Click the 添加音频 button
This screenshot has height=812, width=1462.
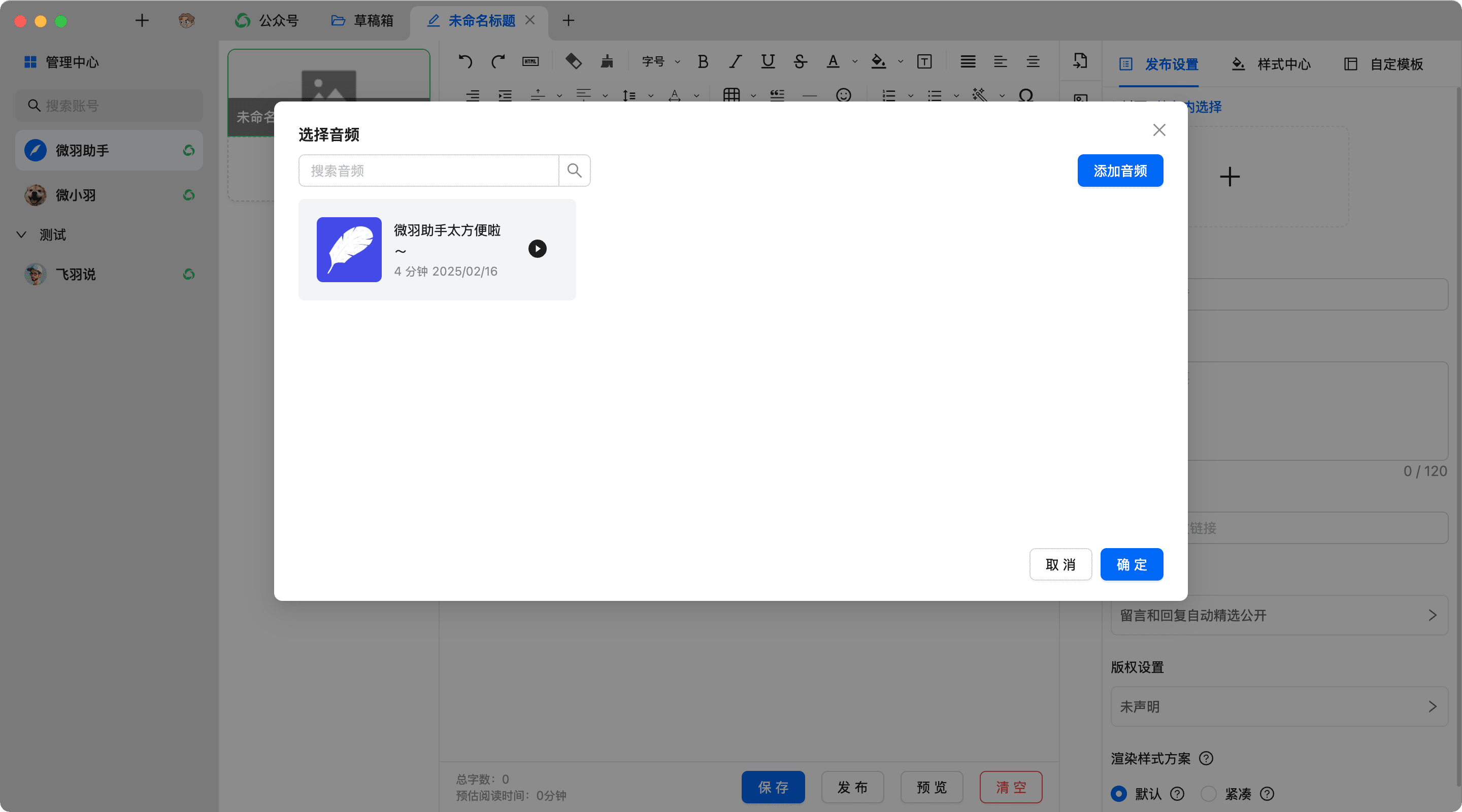click(1120, 170)
